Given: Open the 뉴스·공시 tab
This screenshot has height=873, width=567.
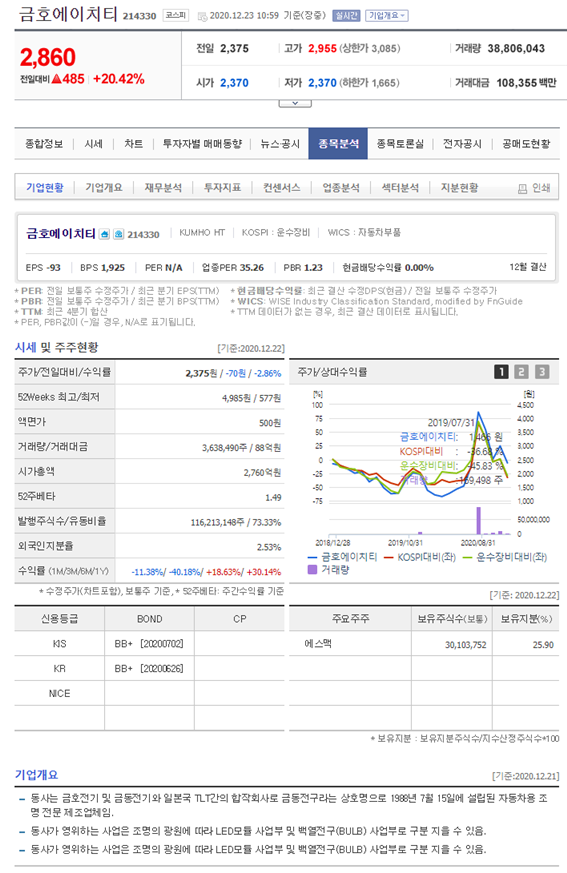Looking at the screenshot, I should pyautogui.click(x=280, y=144).
